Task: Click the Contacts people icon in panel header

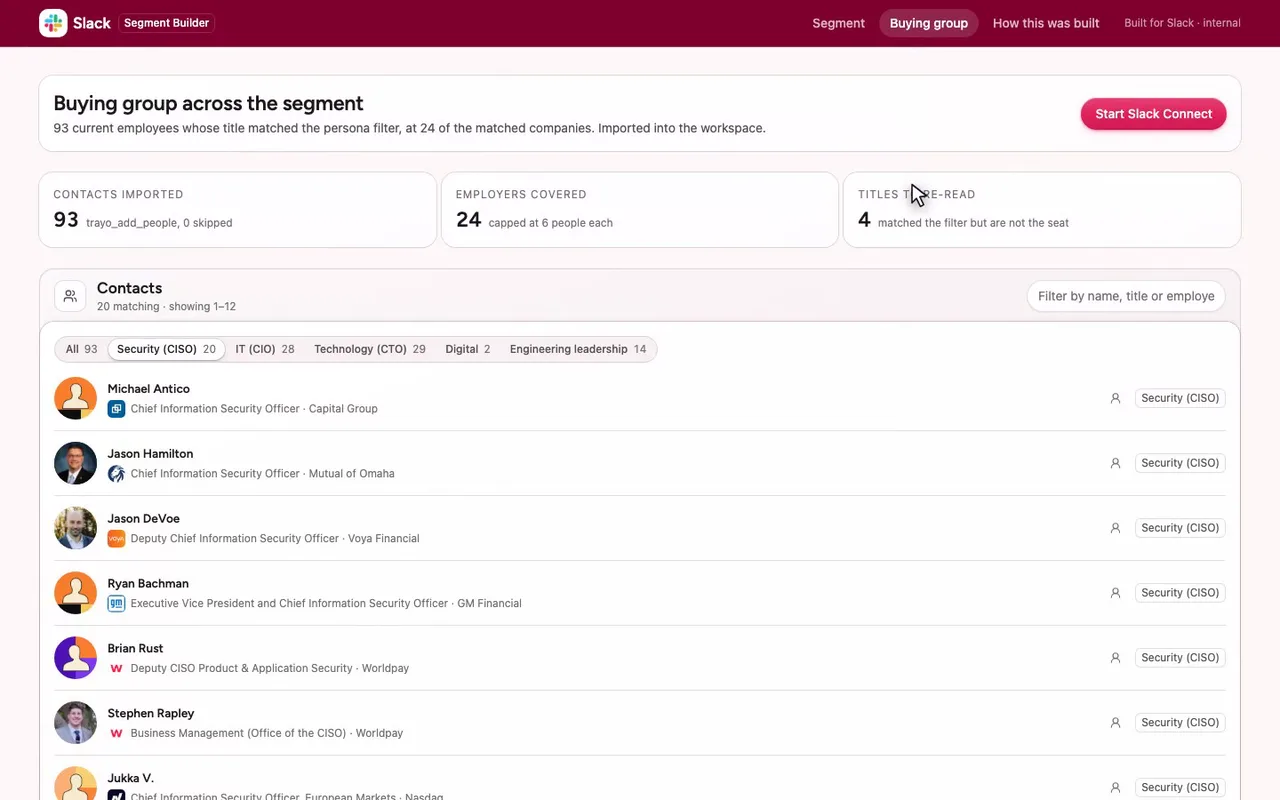Action: [70, 296]
